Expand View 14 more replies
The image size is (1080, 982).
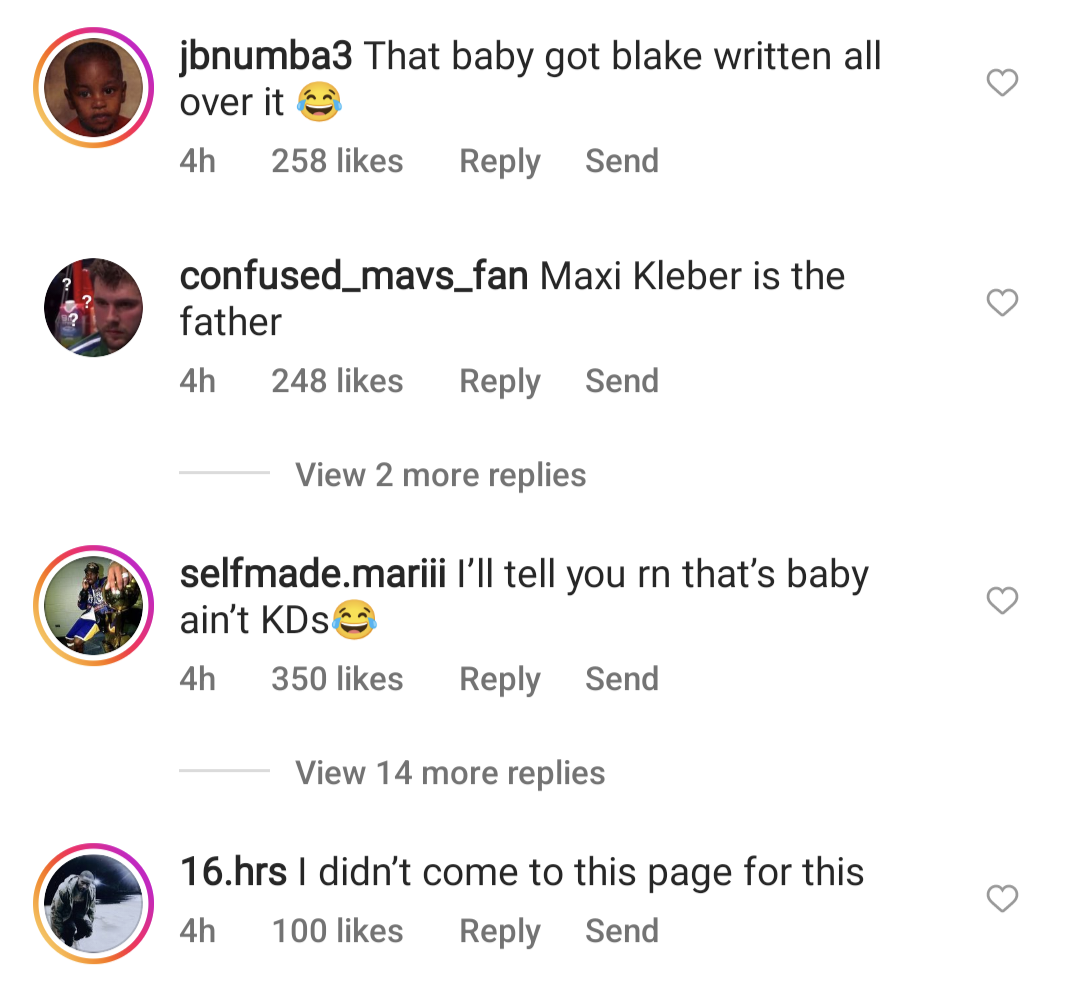pos(450,773)
